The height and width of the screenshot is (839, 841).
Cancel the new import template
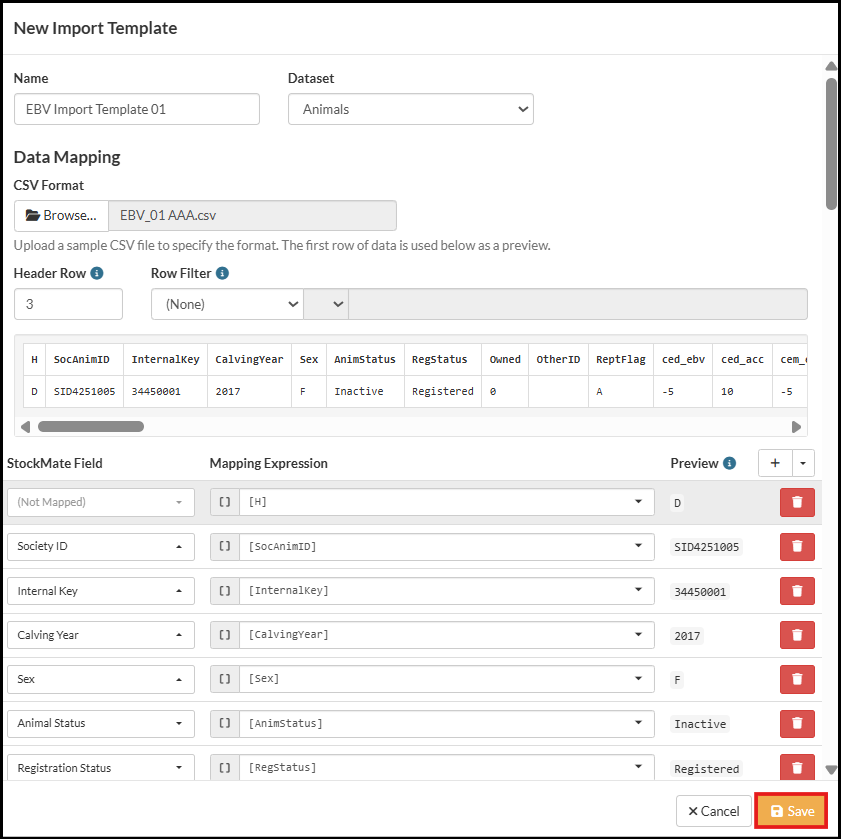click(714, 811)
